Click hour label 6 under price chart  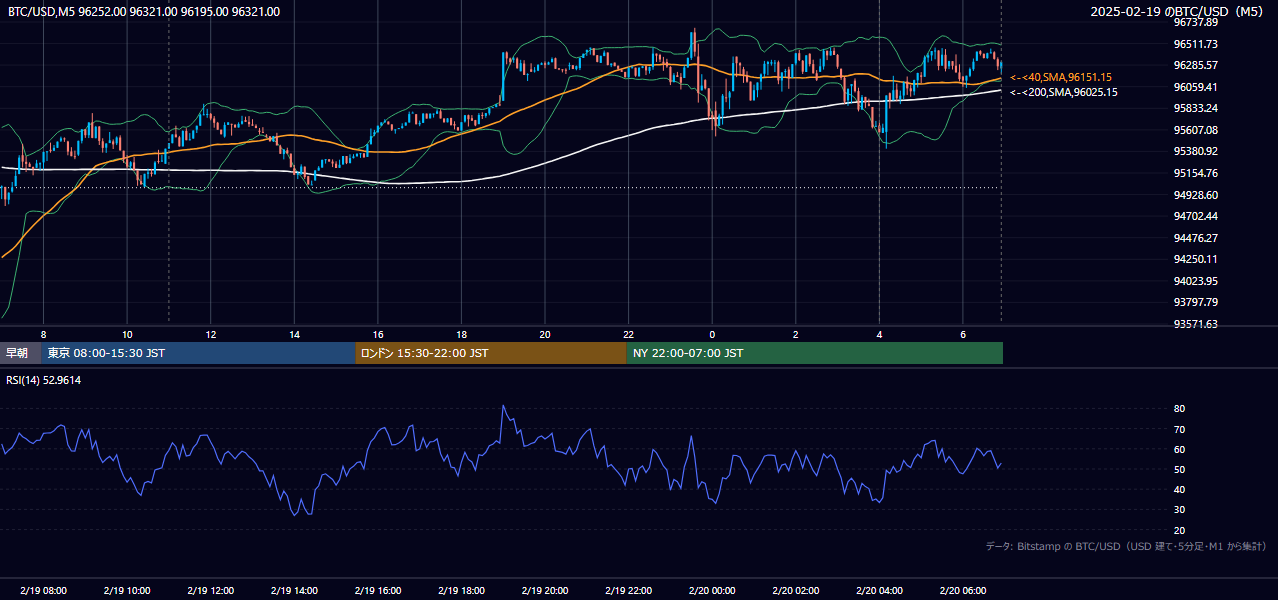click(962, 334)
